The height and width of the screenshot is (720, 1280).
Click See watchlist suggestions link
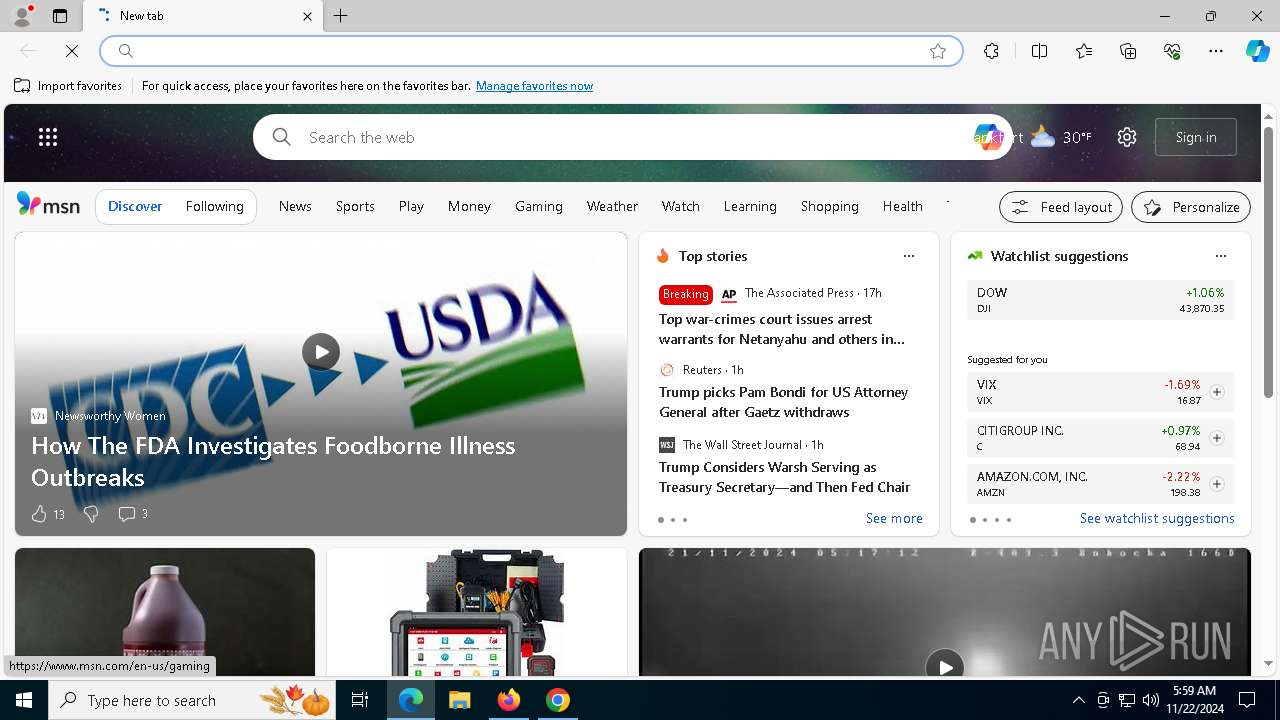click(x=1157, y=518)
